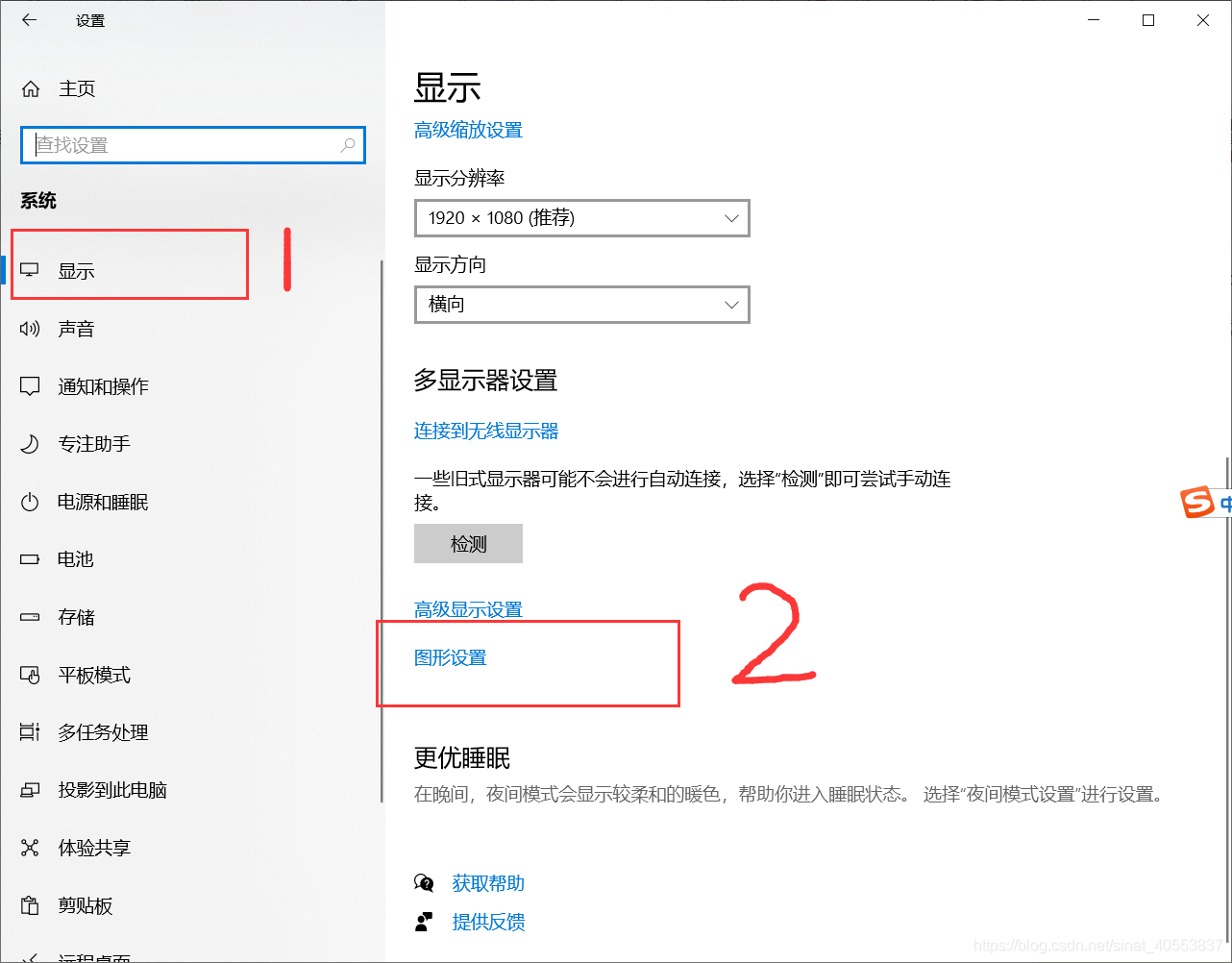Open Focus assist (专注助手) moon icon

pos(30,444)
